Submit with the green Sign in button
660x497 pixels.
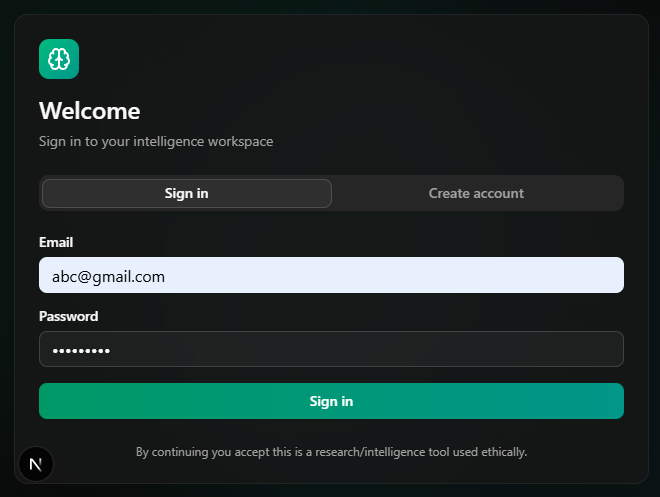(331, 401)
